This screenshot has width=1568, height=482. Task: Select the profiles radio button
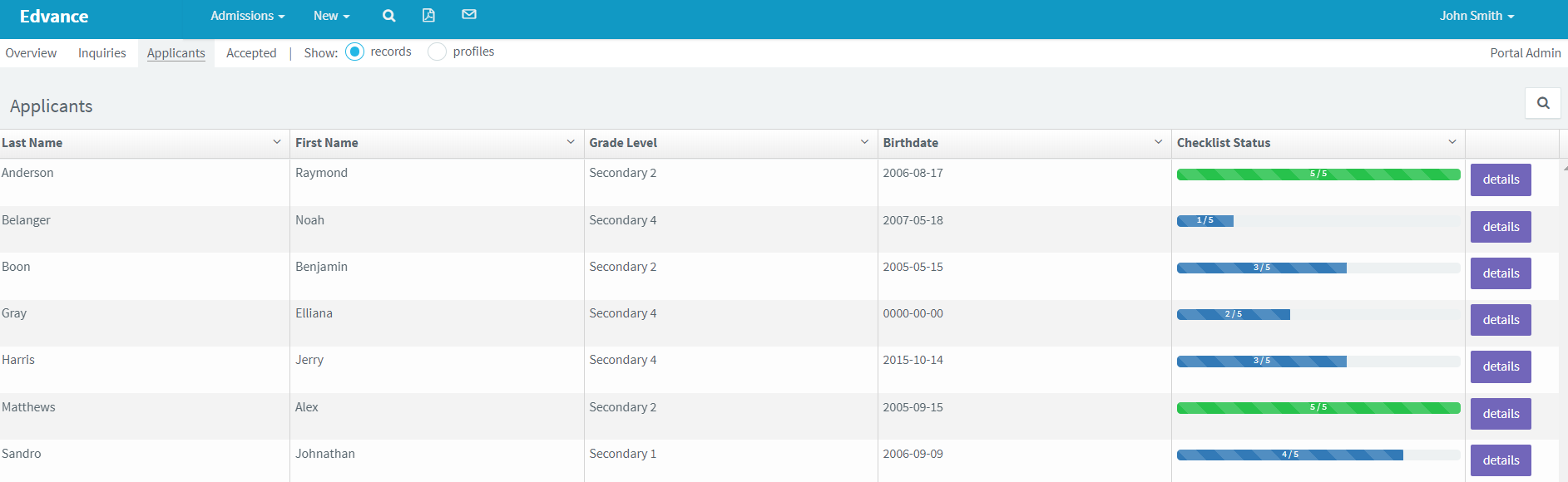437,52
